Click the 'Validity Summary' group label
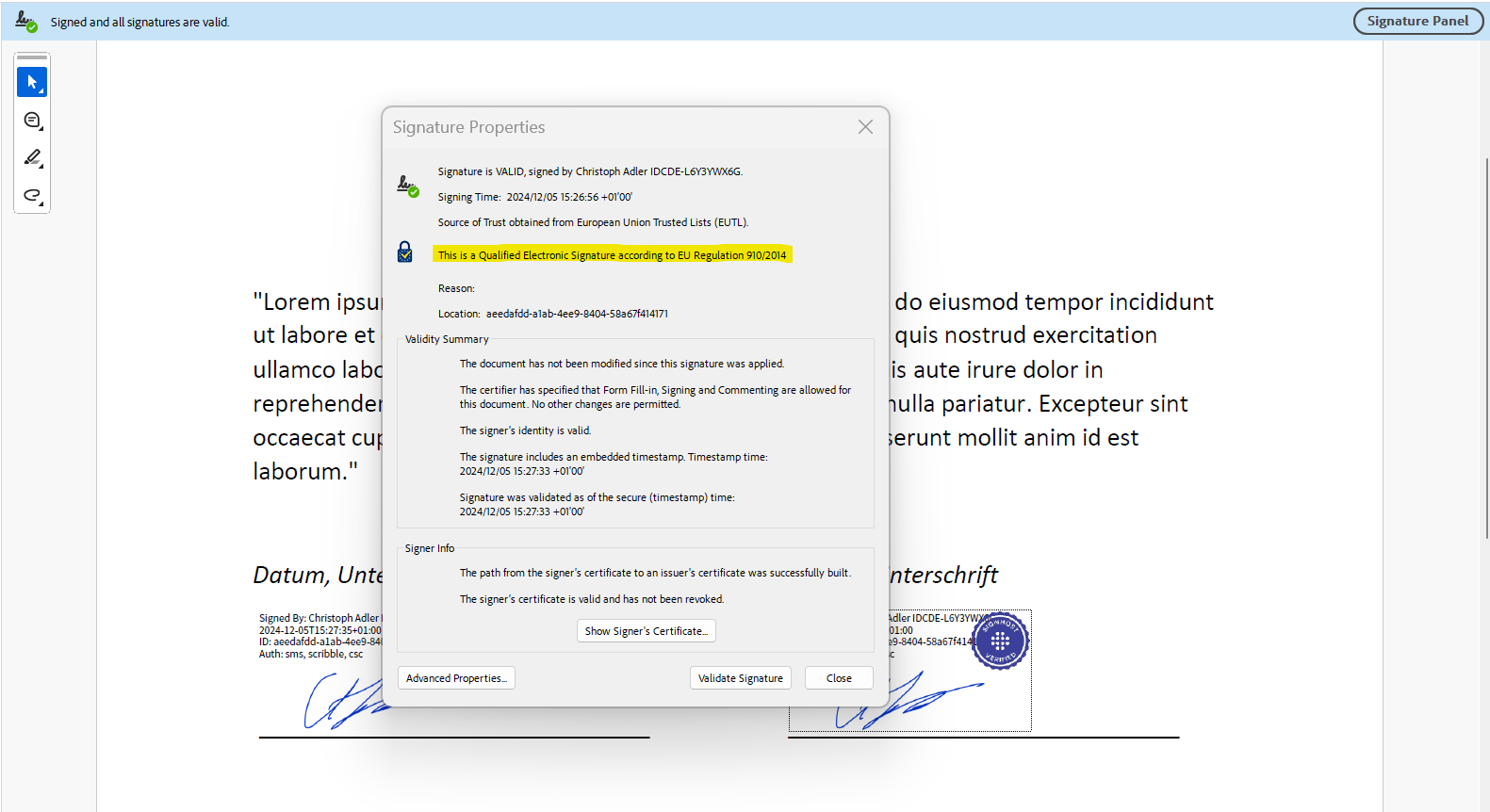Viewport: 1490px width, 812px height. pyautogui.click(x=447, y=339)
